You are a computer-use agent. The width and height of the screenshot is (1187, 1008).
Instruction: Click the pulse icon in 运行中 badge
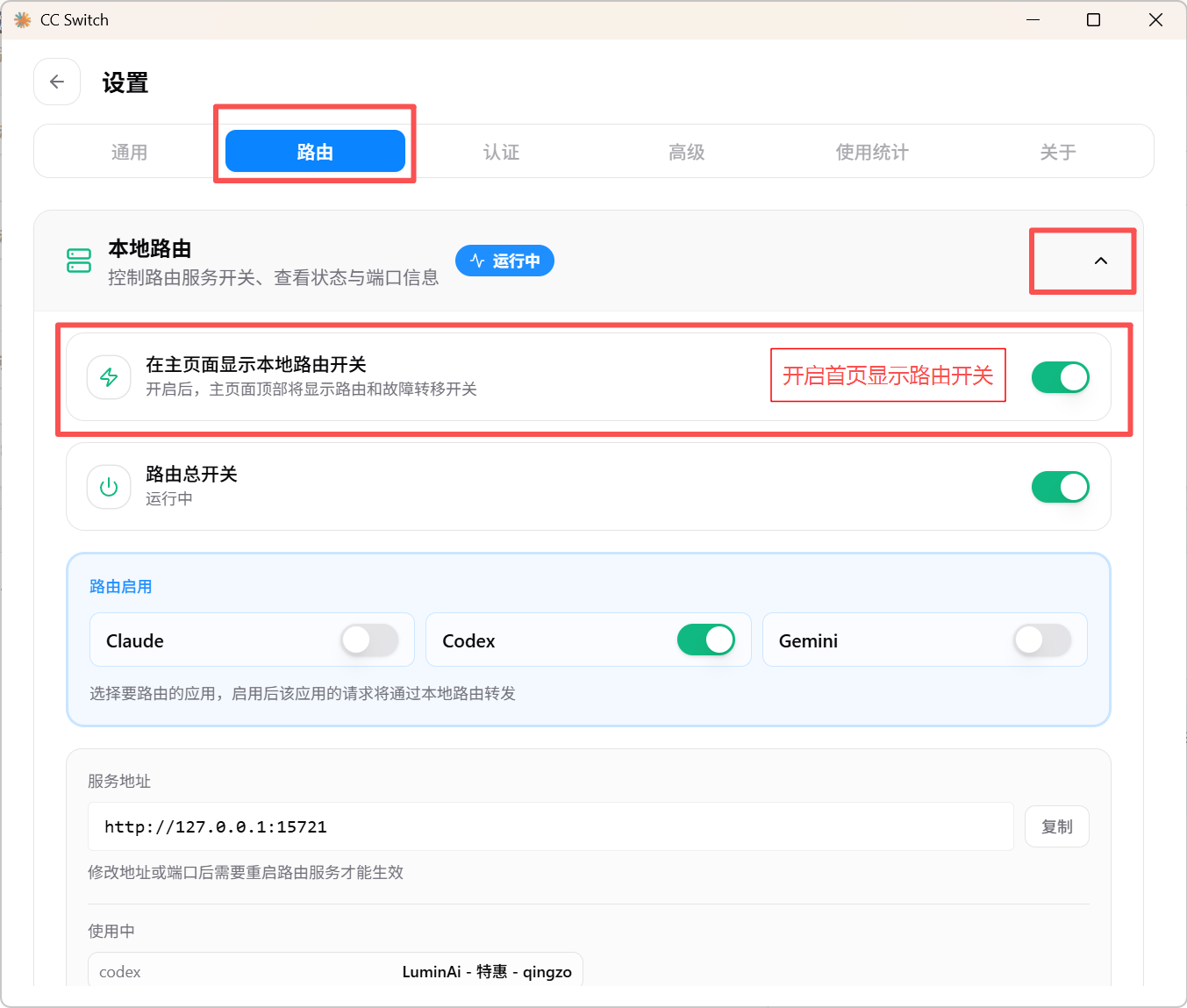pyautogui.click(x=477, y=261)
